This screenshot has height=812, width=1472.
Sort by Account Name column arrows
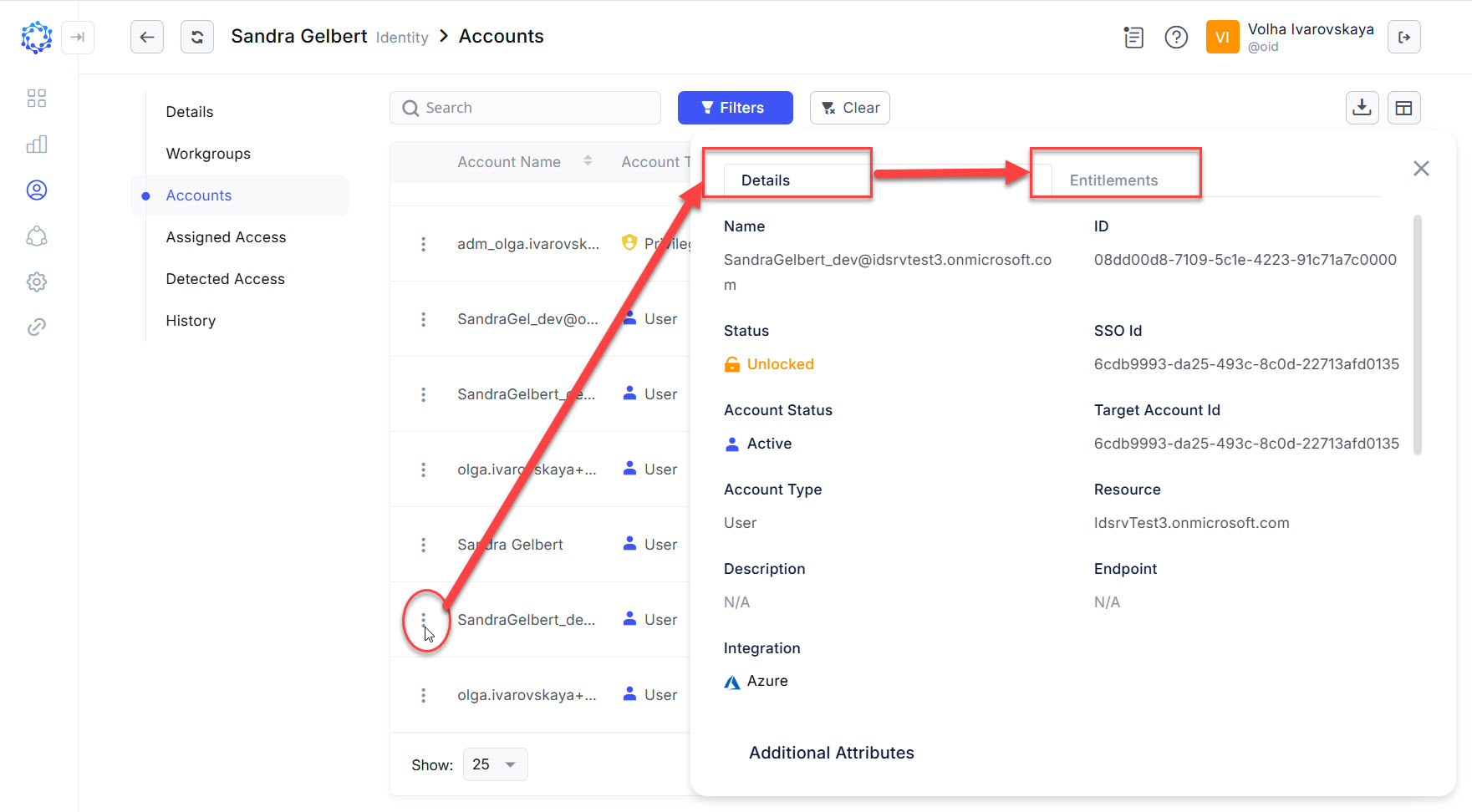point(588,161)
